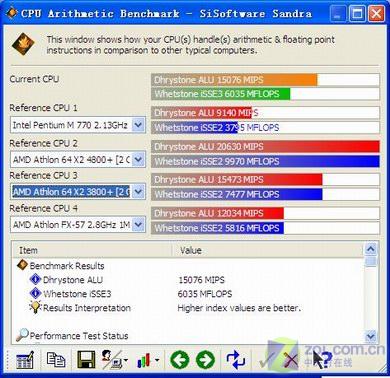Select the AMD Athlon FX-57 2.8GHz combo box
This screenshot has height=378, width=390.
coord(78,224)
